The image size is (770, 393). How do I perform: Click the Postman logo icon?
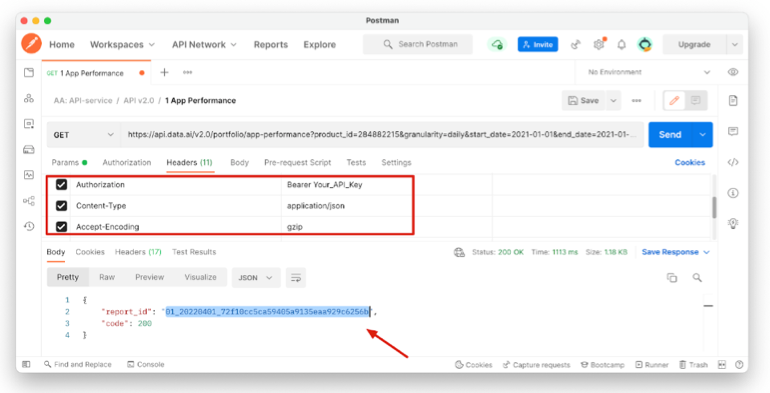pyautogui.click(x=31, y=44)
